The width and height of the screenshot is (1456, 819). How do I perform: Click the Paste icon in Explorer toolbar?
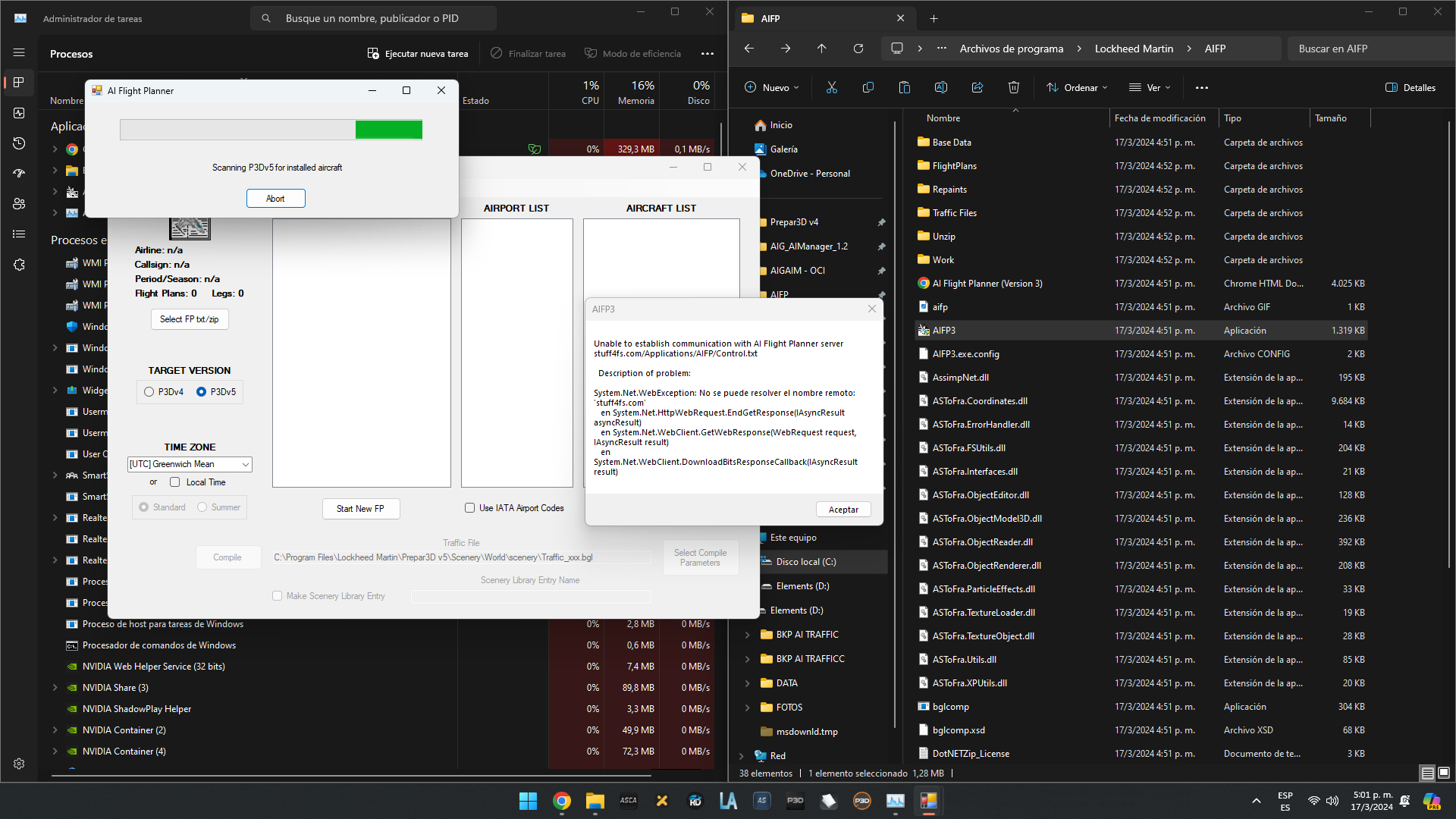pos(905,87)
